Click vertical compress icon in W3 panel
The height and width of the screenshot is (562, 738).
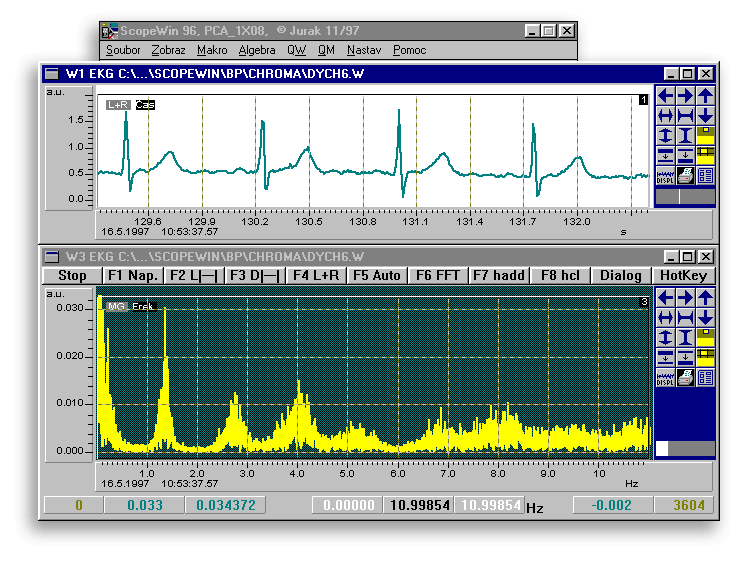coord(665,337)
